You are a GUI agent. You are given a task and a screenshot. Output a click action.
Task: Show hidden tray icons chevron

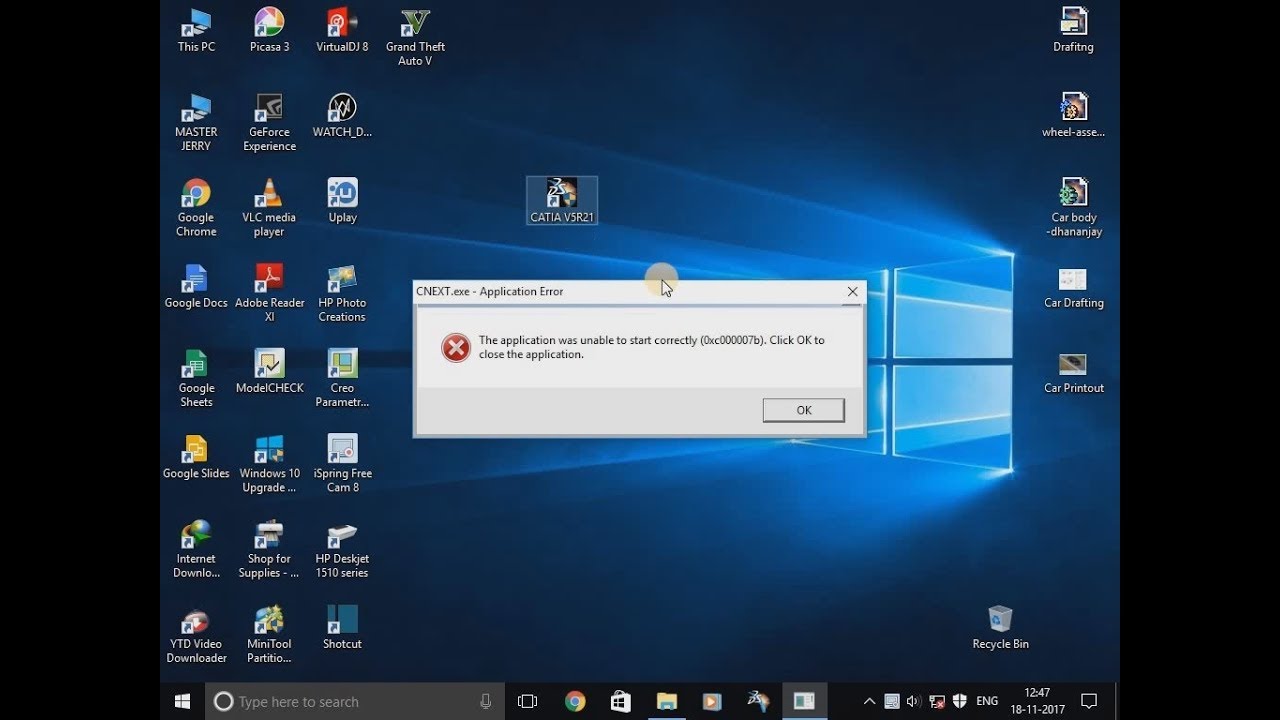click(869, 701)
